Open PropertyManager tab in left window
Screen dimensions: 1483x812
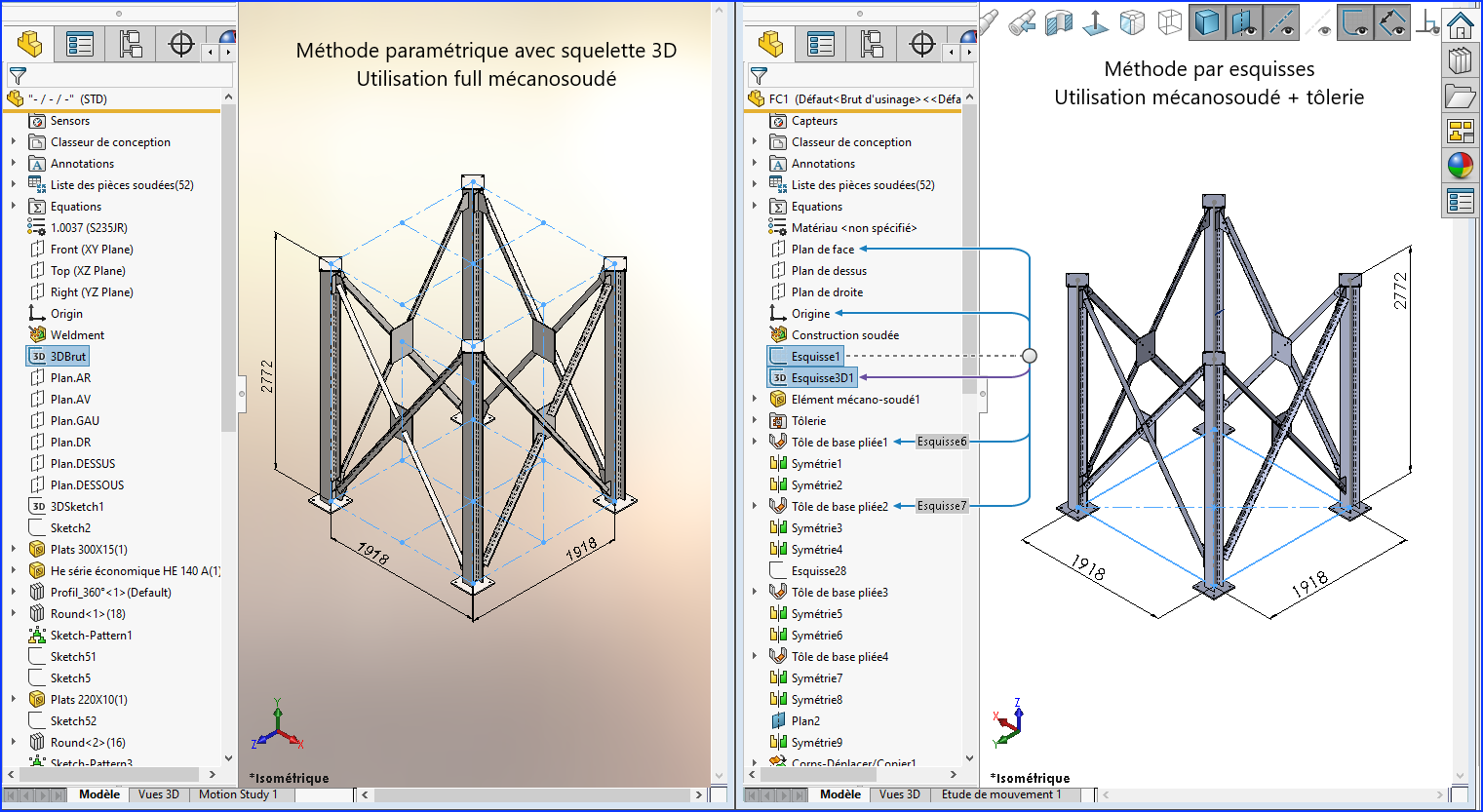tap(80, 44)
